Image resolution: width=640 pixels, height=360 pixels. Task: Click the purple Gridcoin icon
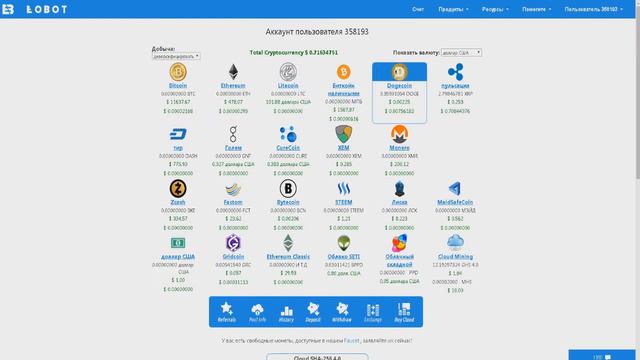tap(233, 243)
